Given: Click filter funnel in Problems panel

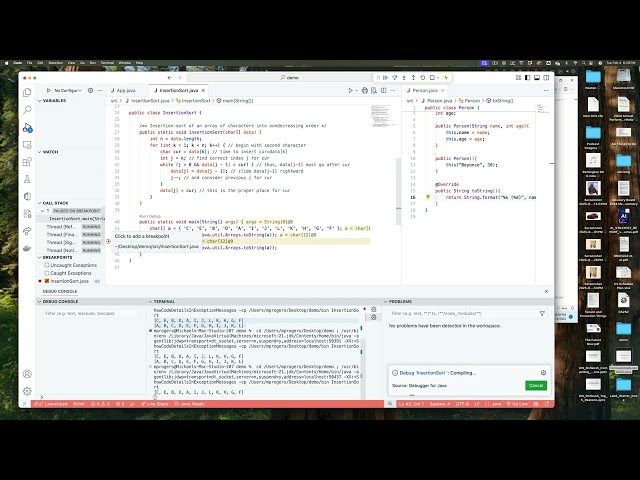Looking at the screenshot, I should pyautogui.click(x=542, y=313).
